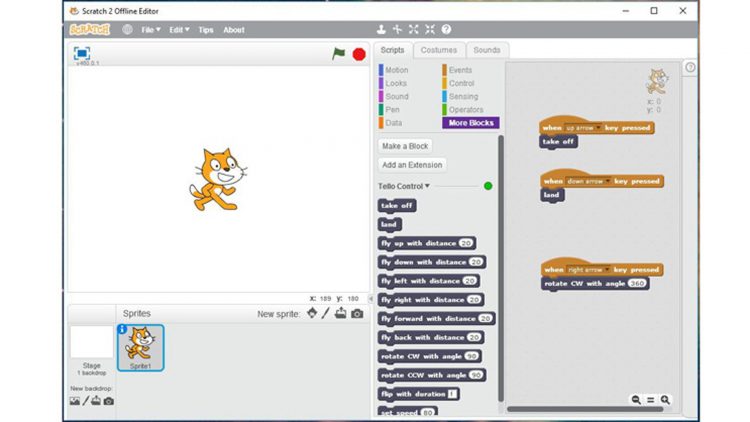Screen dimensions: 750x422
Task: Click the scripts area horizontal scrollbar
Action: 585,409
